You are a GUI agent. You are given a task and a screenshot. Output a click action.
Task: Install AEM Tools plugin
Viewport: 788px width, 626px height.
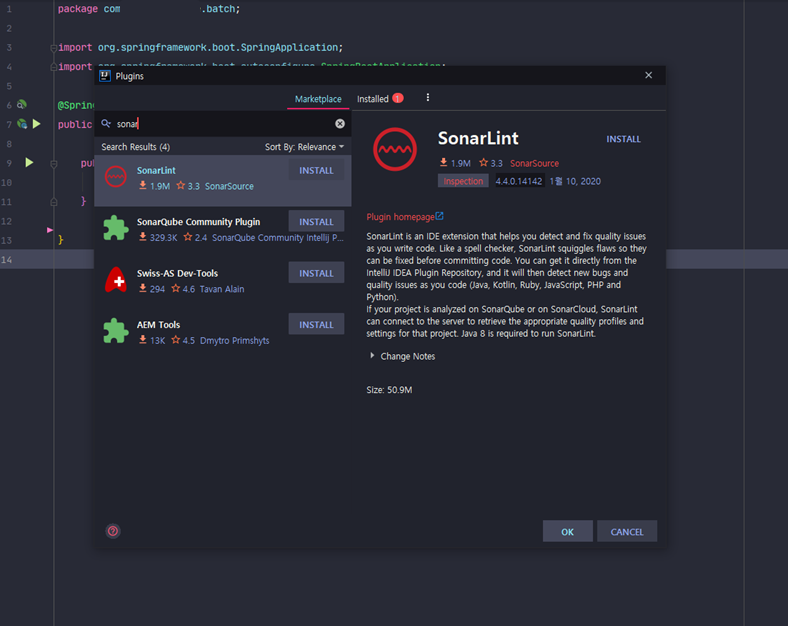coord(316,325)
